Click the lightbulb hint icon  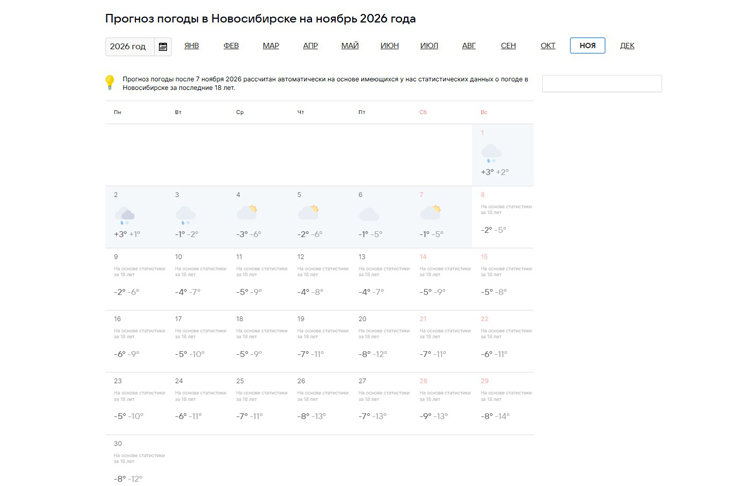click(110, 82)
